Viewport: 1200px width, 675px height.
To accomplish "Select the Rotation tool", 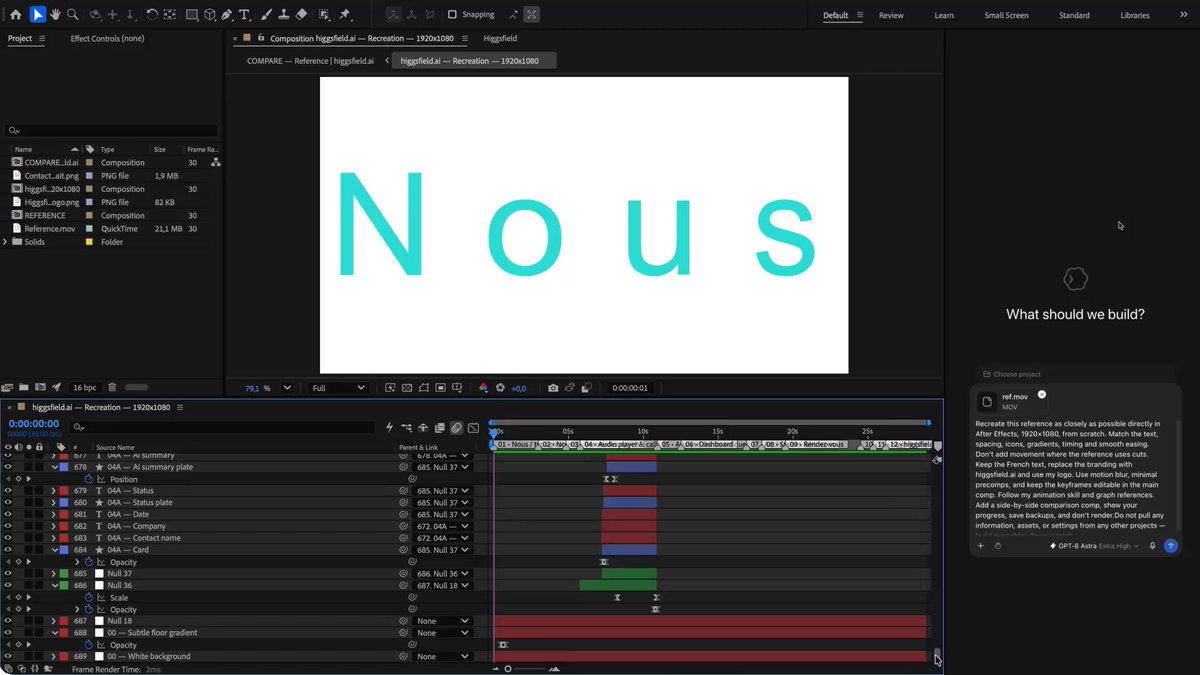I will point(151,15).
